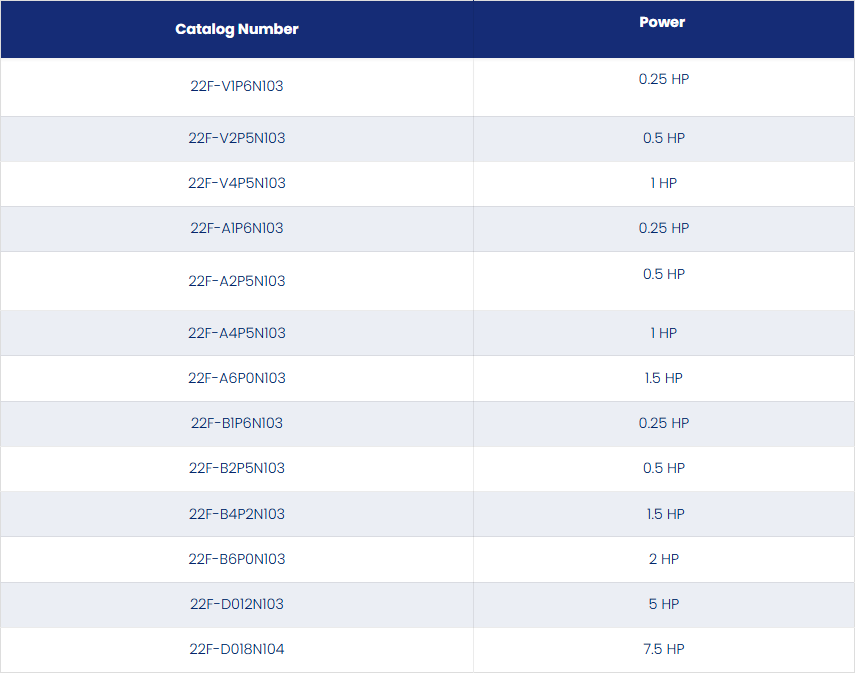Click 0.25 HP in the 22F-B1P6N103 row
This screenshot has height=674, width=856.
click(x=664, y=423)
